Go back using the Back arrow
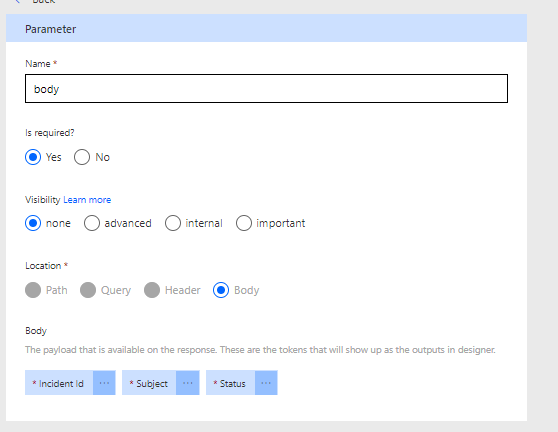 point(17,1)
